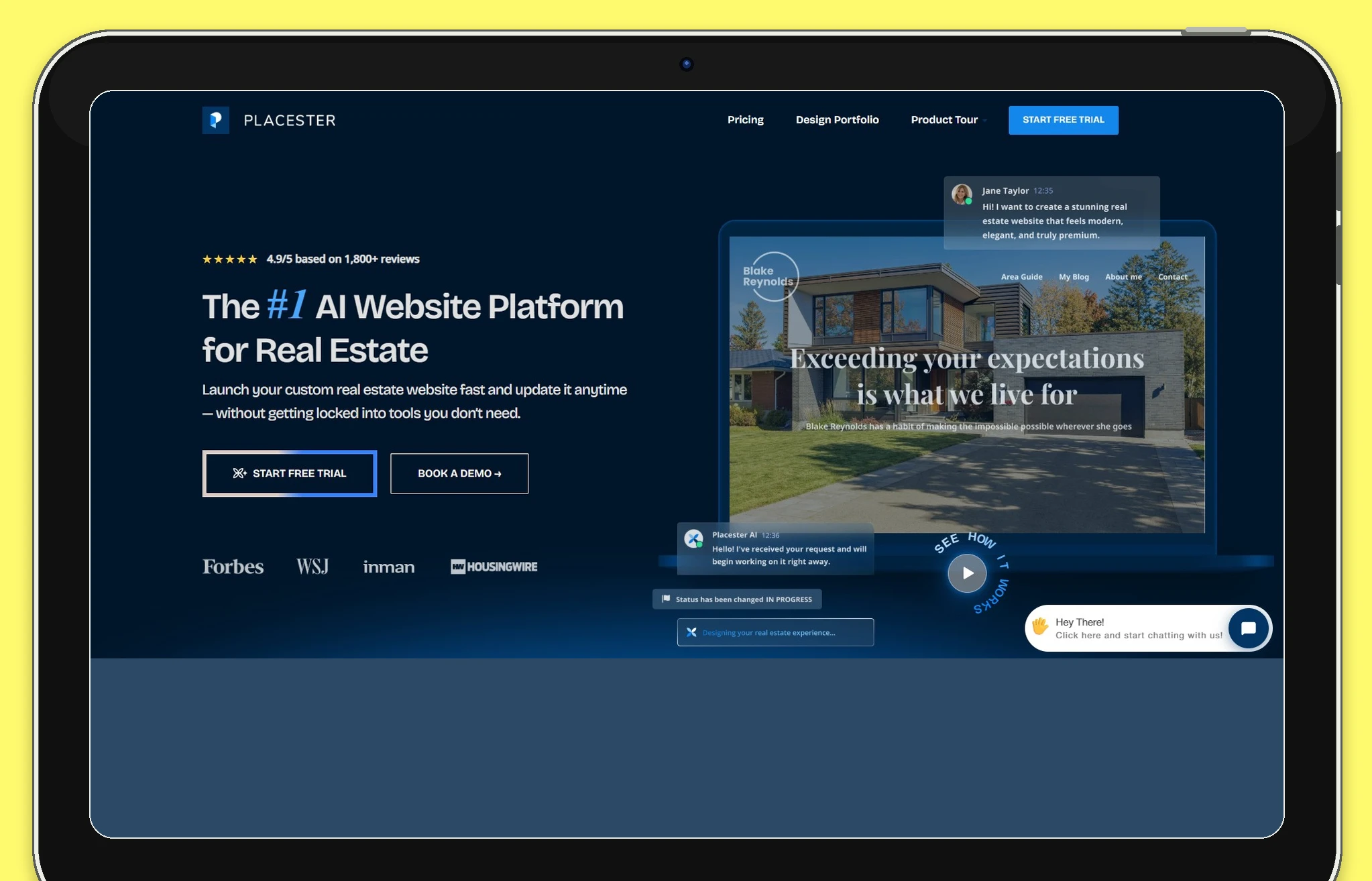Click the house preview image
This screenshot has width=1372, height=881.
967,384
